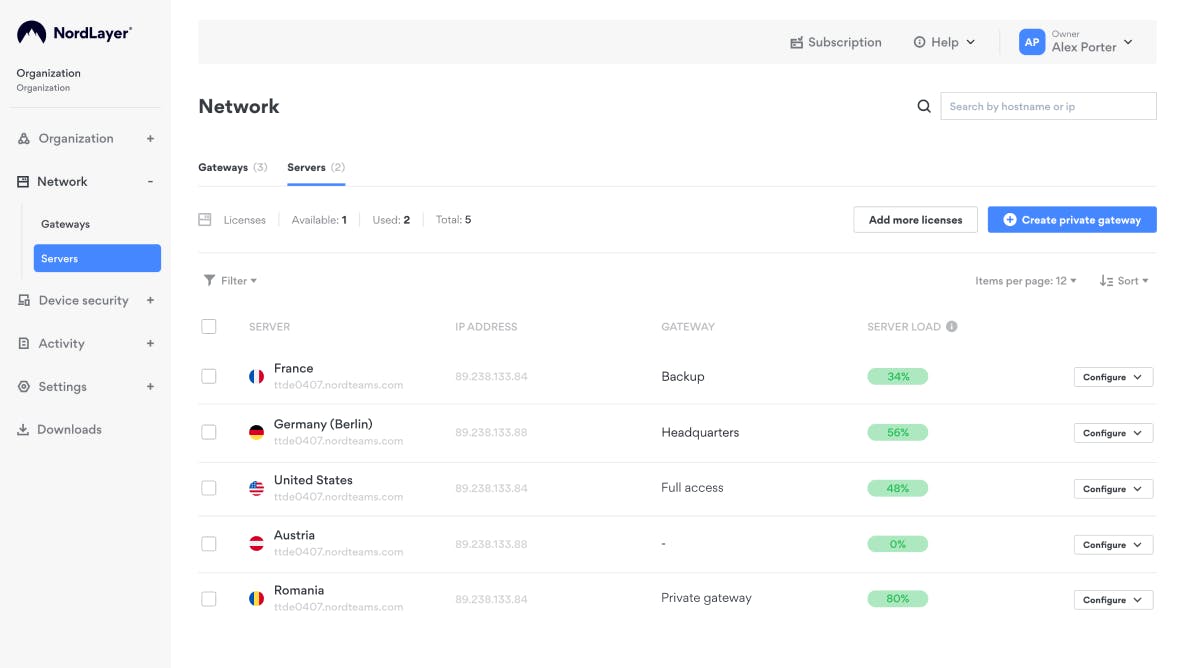
Task: Click the Licenses icon
Action: tap(205, 220)
